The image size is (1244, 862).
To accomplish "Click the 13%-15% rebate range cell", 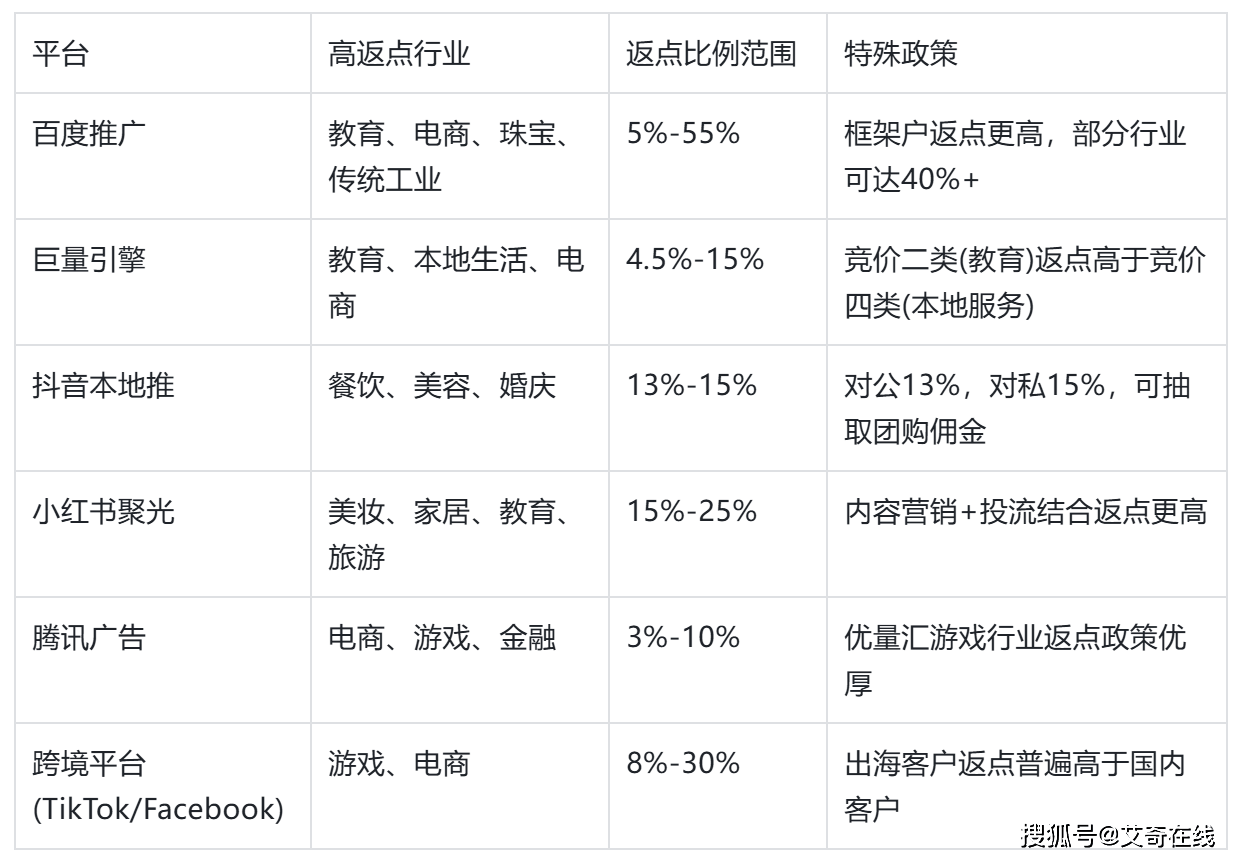I will click(691, 386).
